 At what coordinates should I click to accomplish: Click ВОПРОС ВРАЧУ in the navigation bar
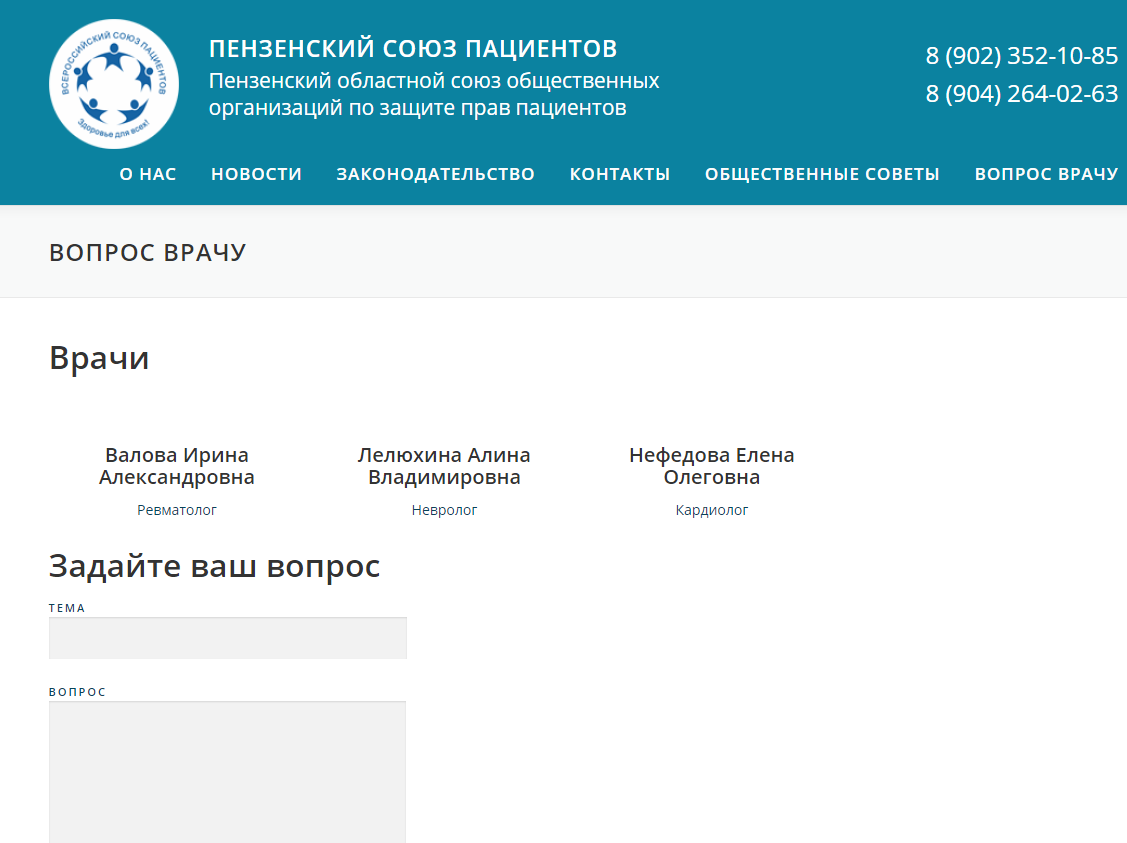(x=1045, y=174)
